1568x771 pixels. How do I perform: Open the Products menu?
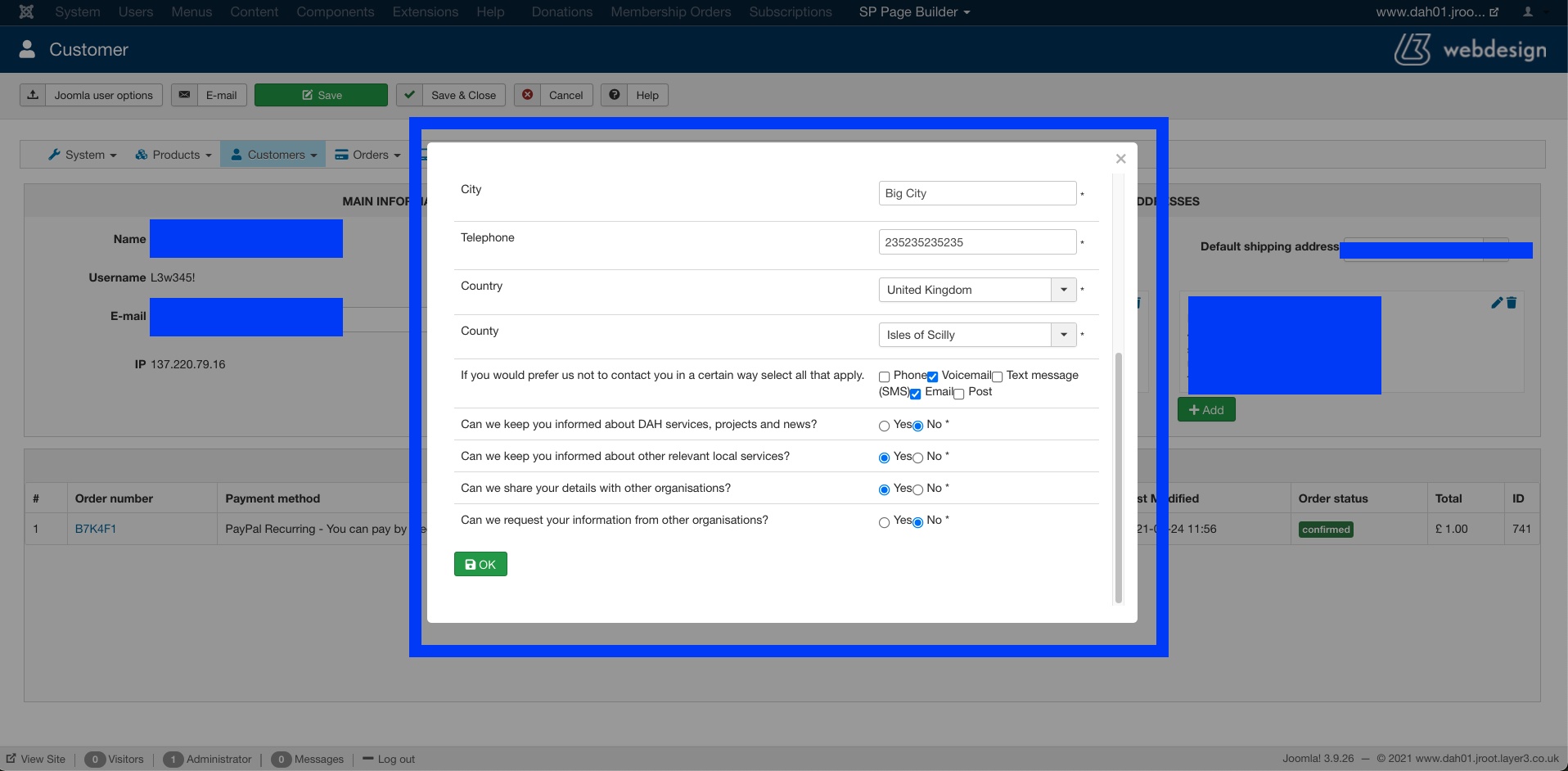click(173, 155)
